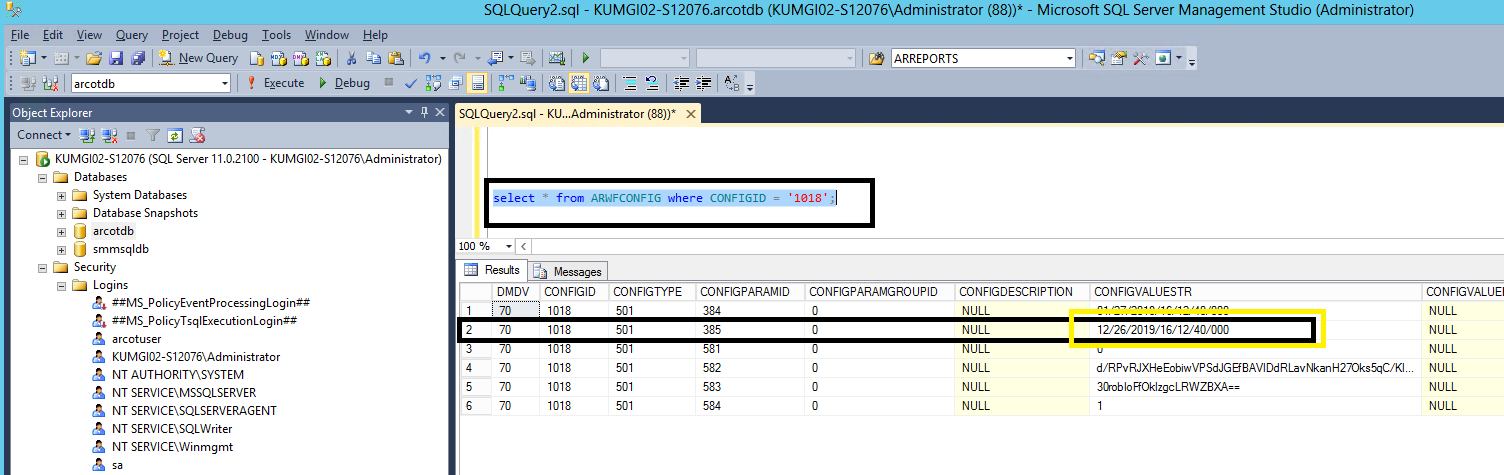Click the Cut scissors icon

click(351, 58)
